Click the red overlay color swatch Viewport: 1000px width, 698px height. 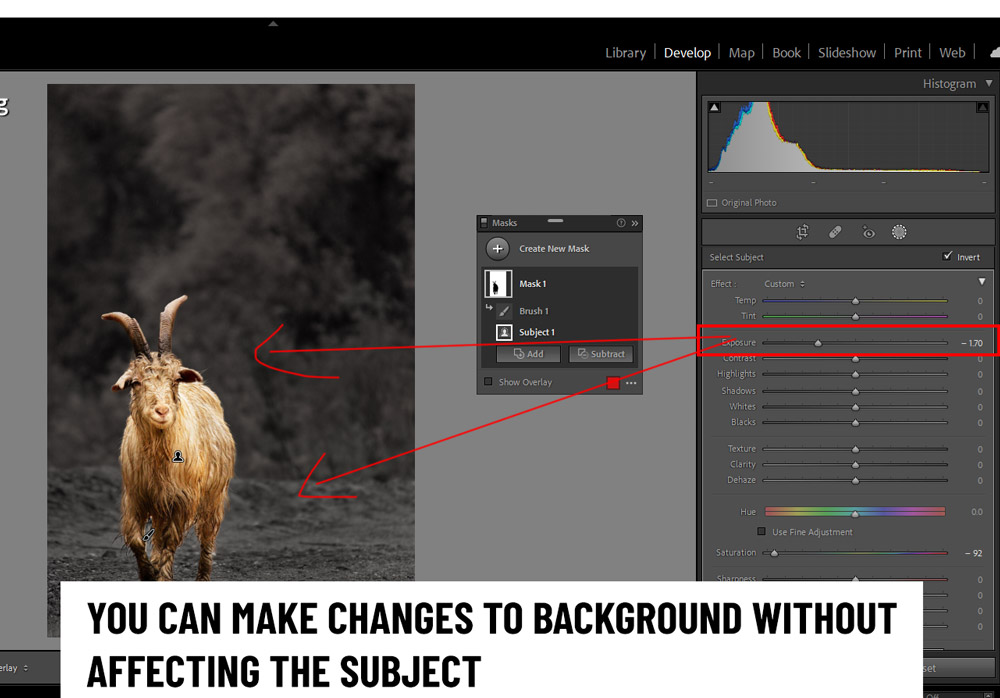pos(613,383)
